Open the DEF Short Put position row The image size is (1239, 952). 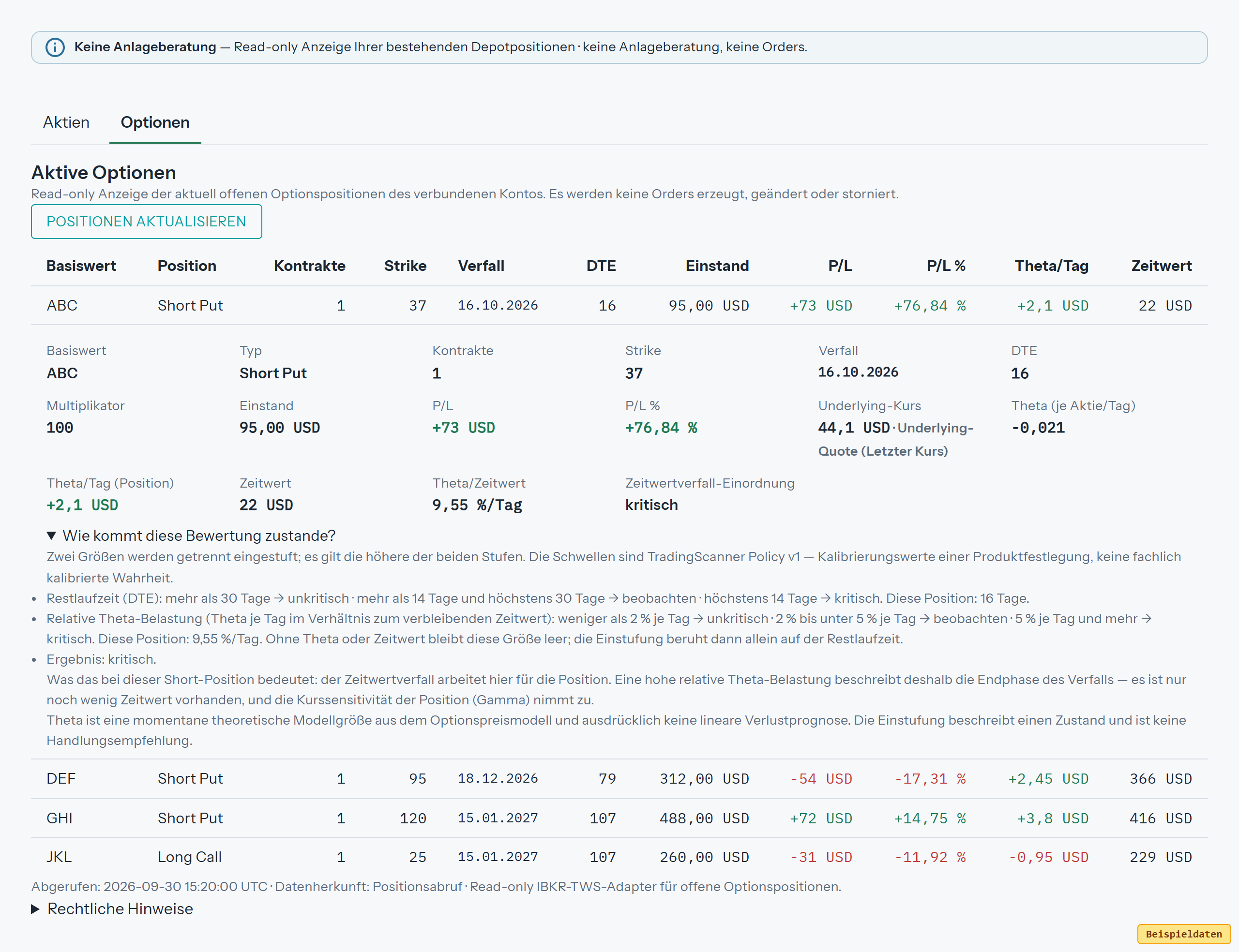(x=619, y=779)
